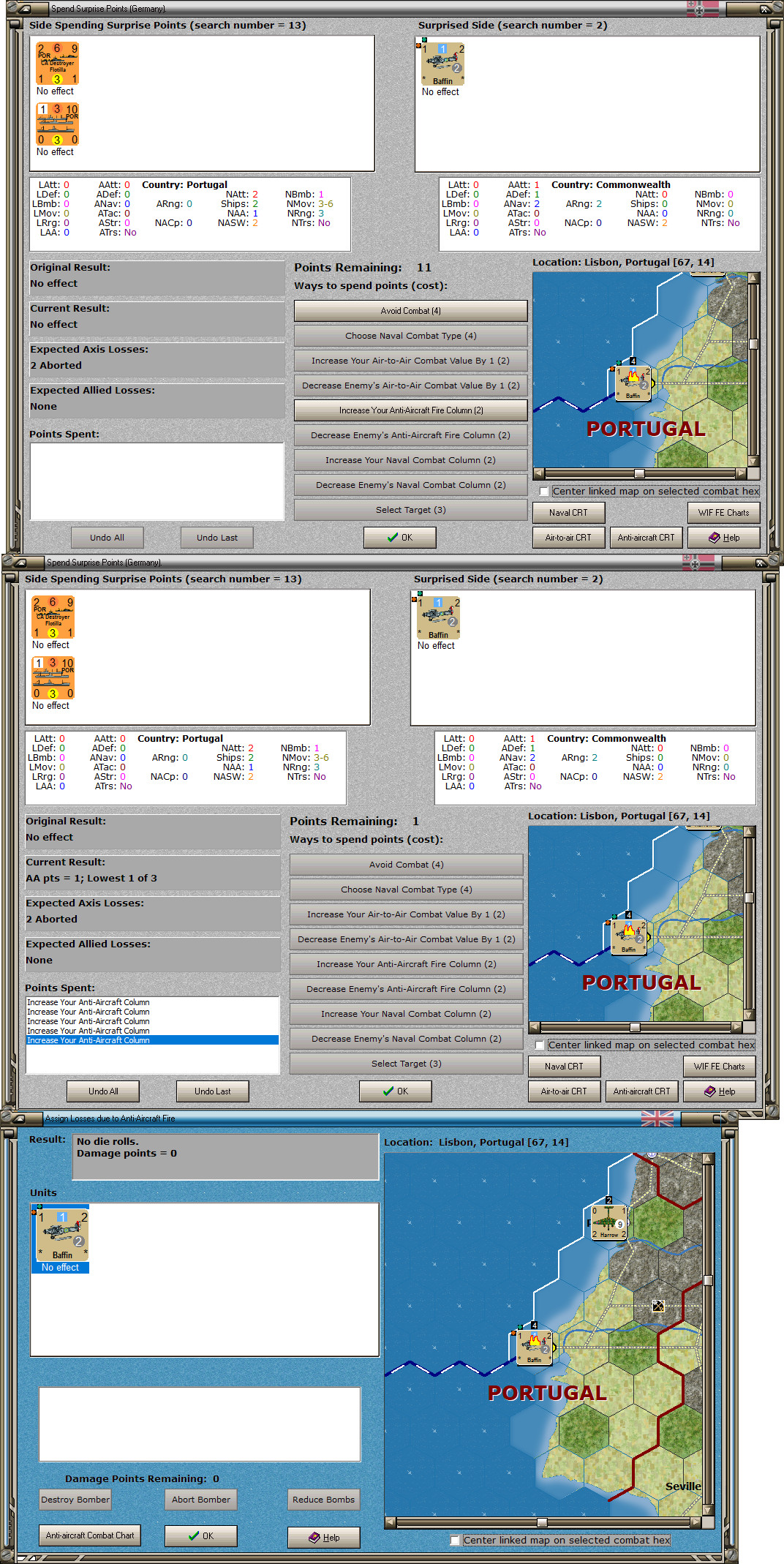The image size is (784, 1564).
Task: Open Air-to-air CRT in 1-point-remaining window
Action: click(x=564, y=1091)
